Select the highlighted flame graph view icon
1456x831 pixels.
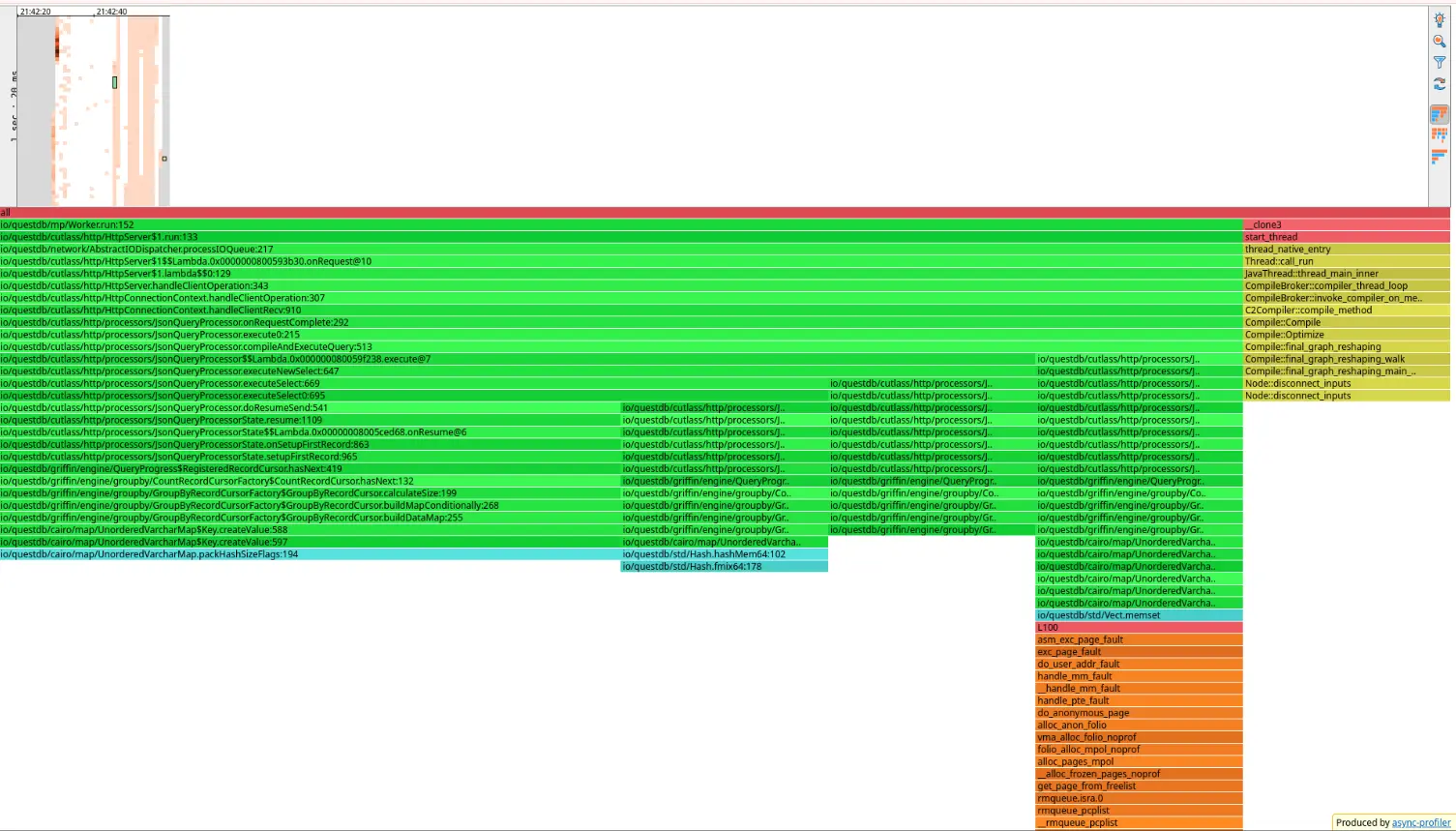point(1439,114)
